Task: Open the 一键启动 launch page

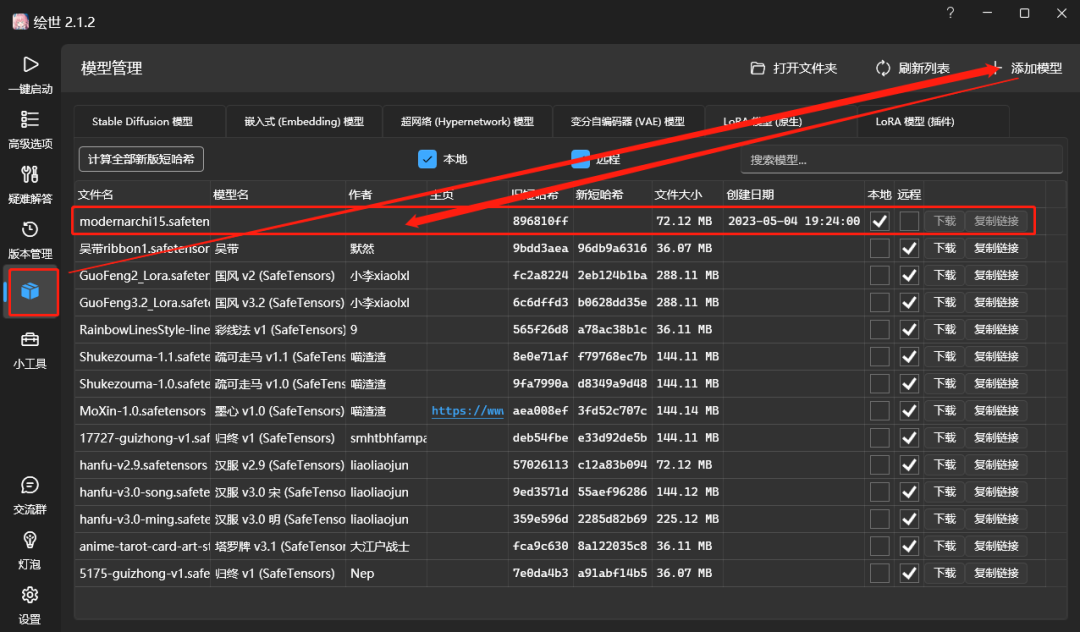Action: click(x=30, y=74)
